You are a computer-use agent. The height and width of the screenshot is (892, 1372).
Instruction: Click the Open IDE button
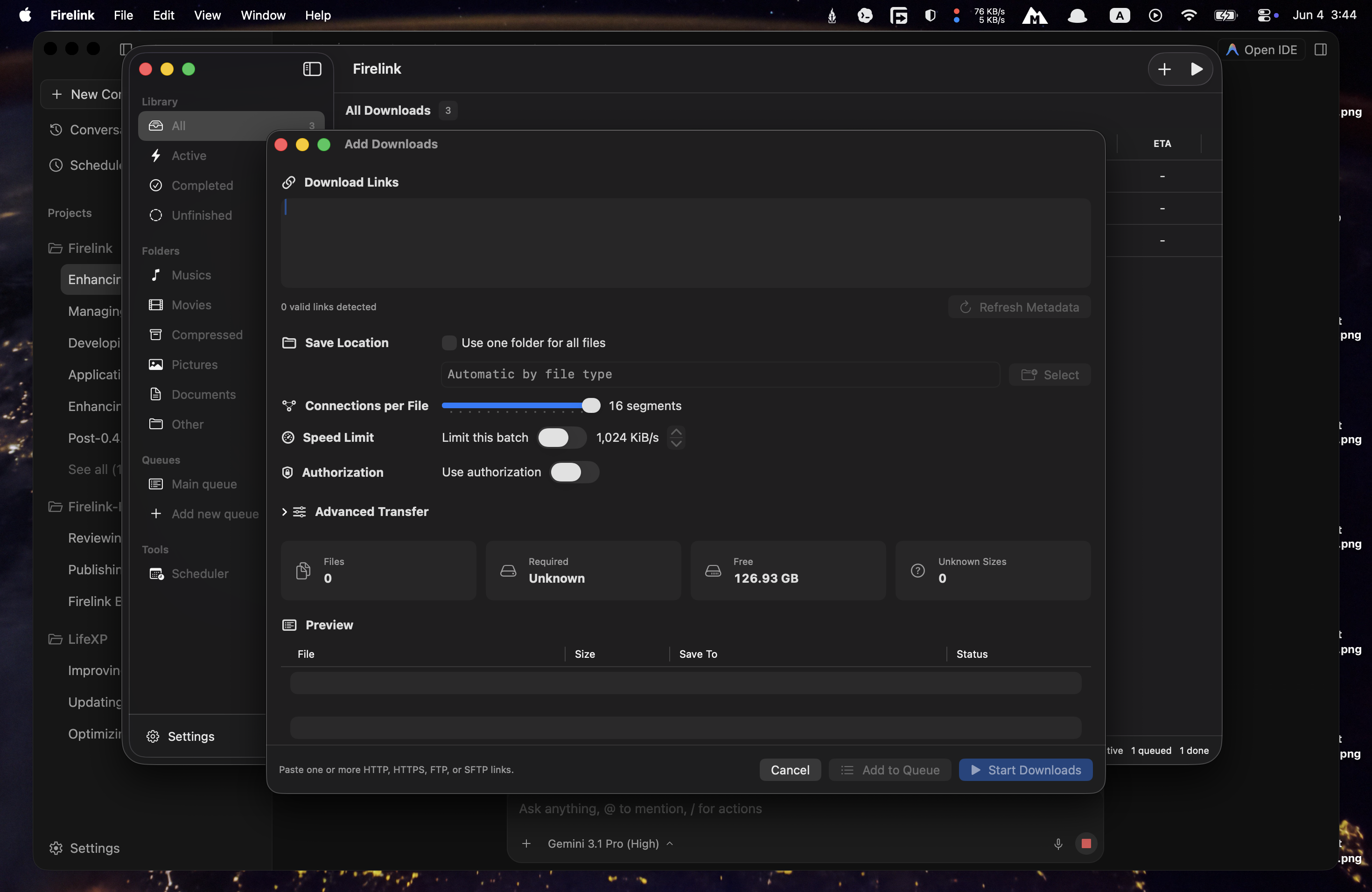coord(1261,49)
